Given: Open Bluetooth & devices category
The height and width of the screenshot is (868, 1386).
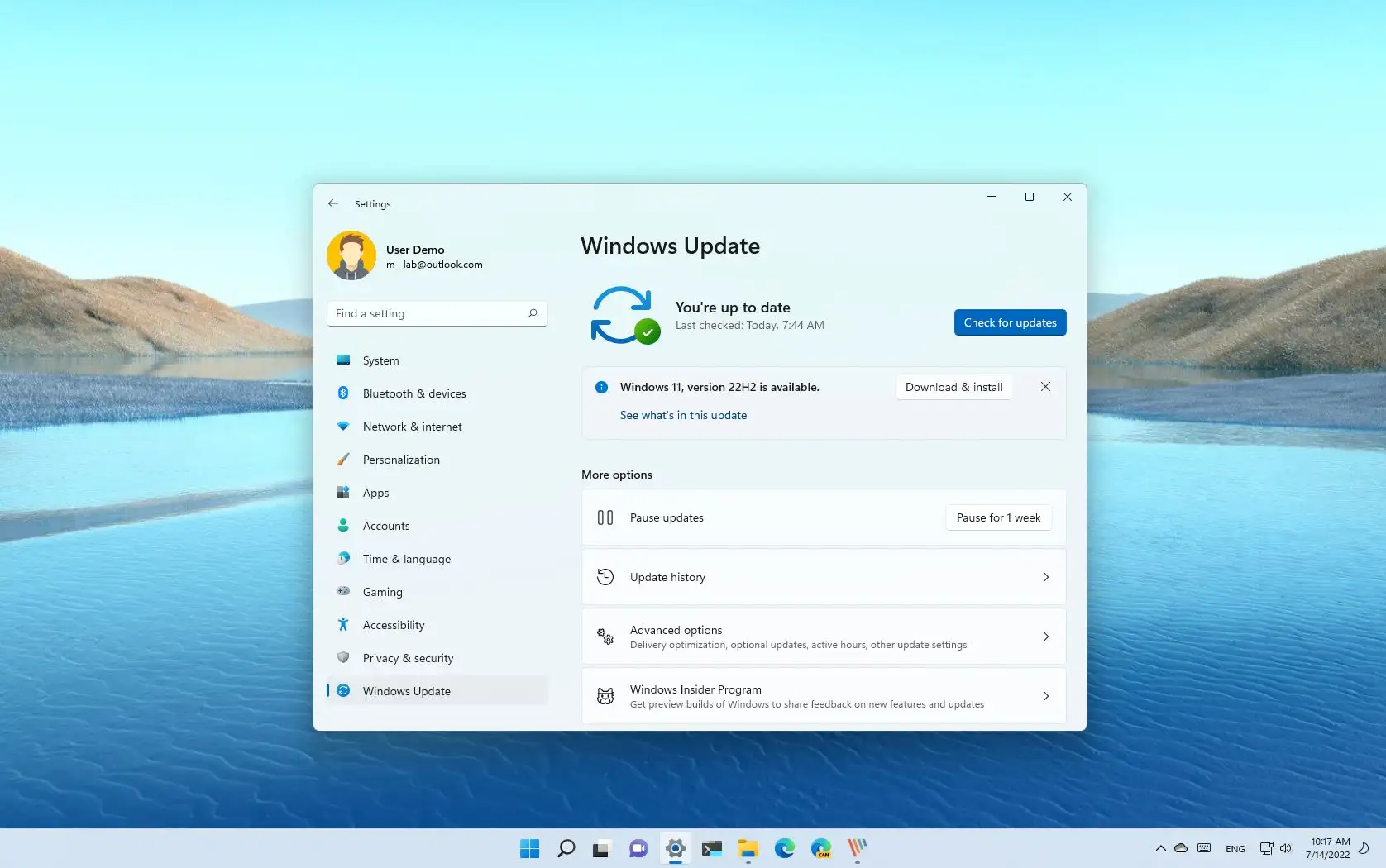Looking at the screenshot, I should point(437,393).
